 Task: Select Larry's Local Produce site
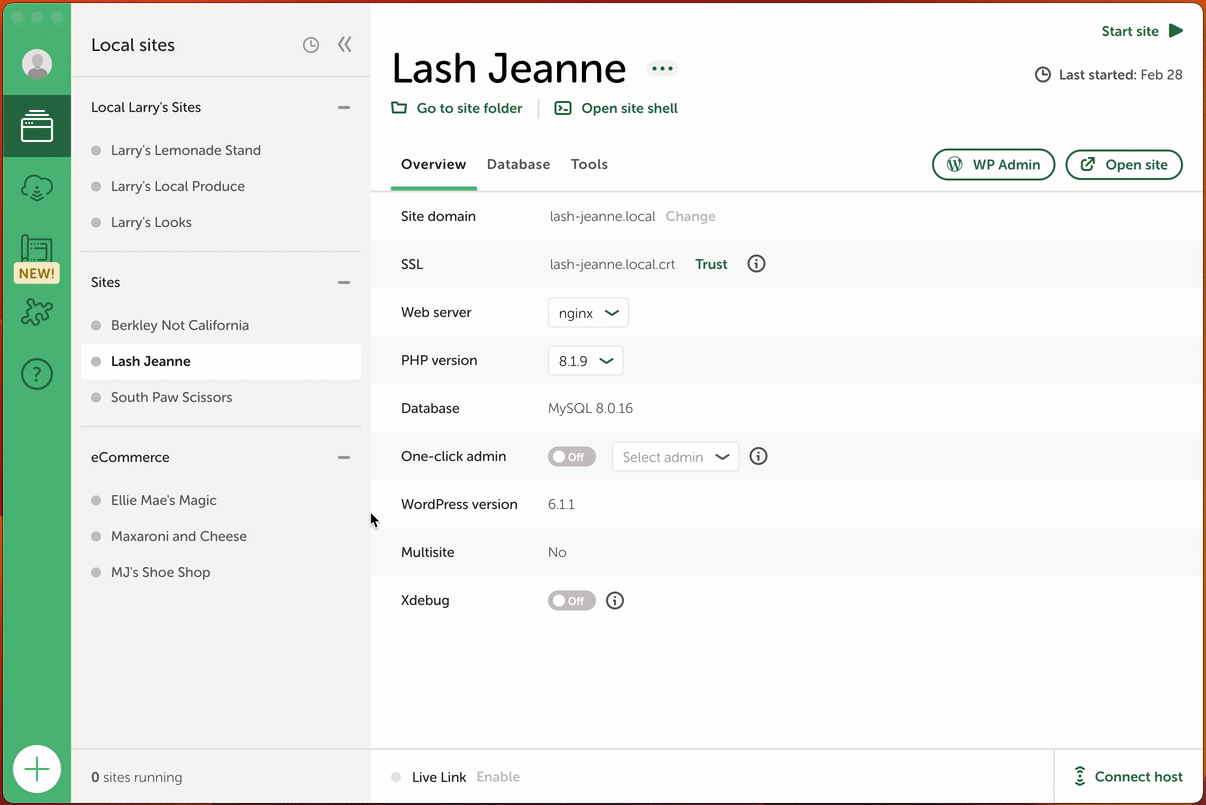(221, 186)
